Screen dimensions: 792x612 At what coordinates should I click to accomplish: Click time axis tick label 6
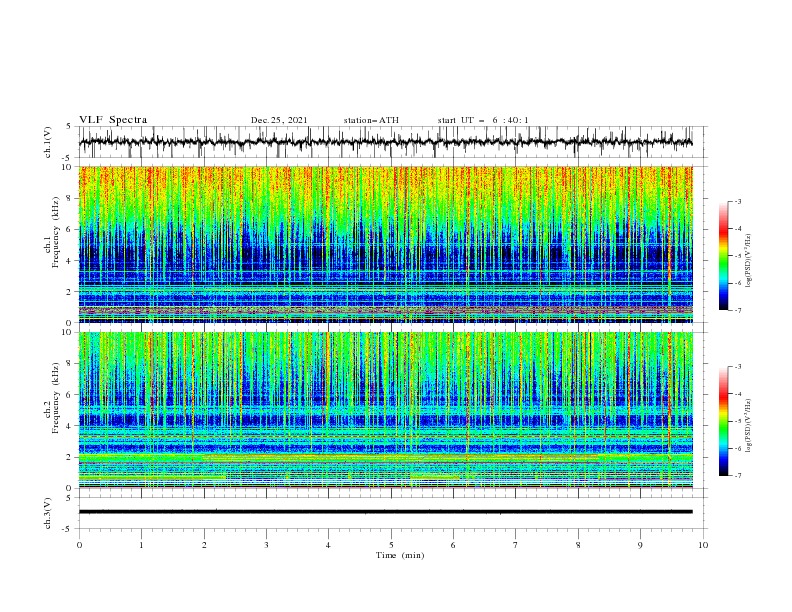pos(453,545)
